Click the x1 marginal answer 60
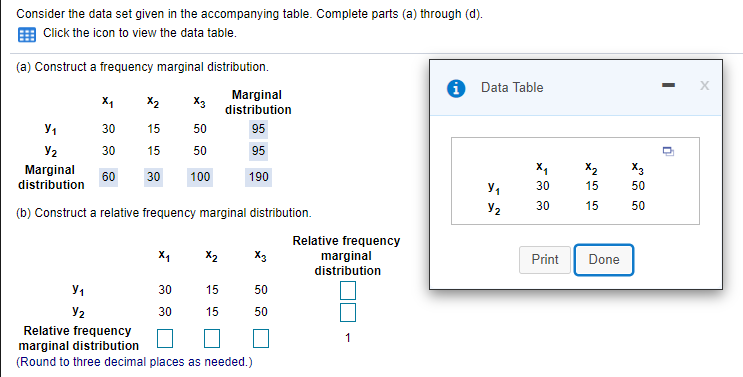The width and height of the screenshot is (743, 377). (109, 177)
